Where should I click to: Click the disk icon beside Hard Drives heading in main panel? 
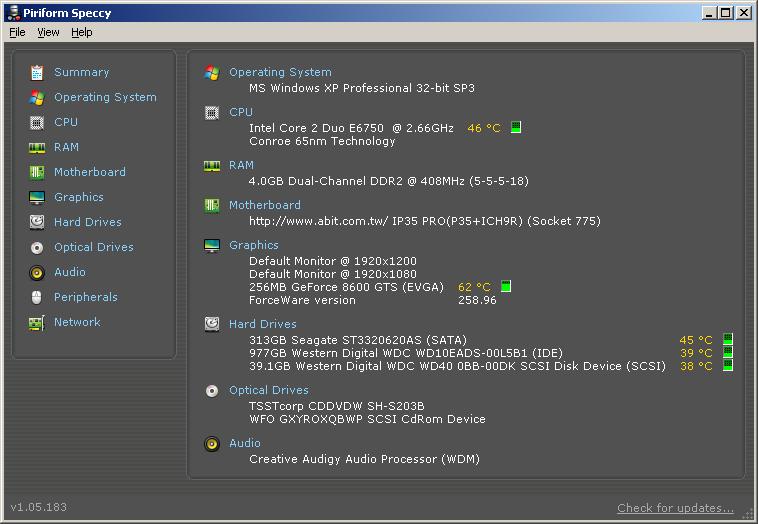[212, 324]
